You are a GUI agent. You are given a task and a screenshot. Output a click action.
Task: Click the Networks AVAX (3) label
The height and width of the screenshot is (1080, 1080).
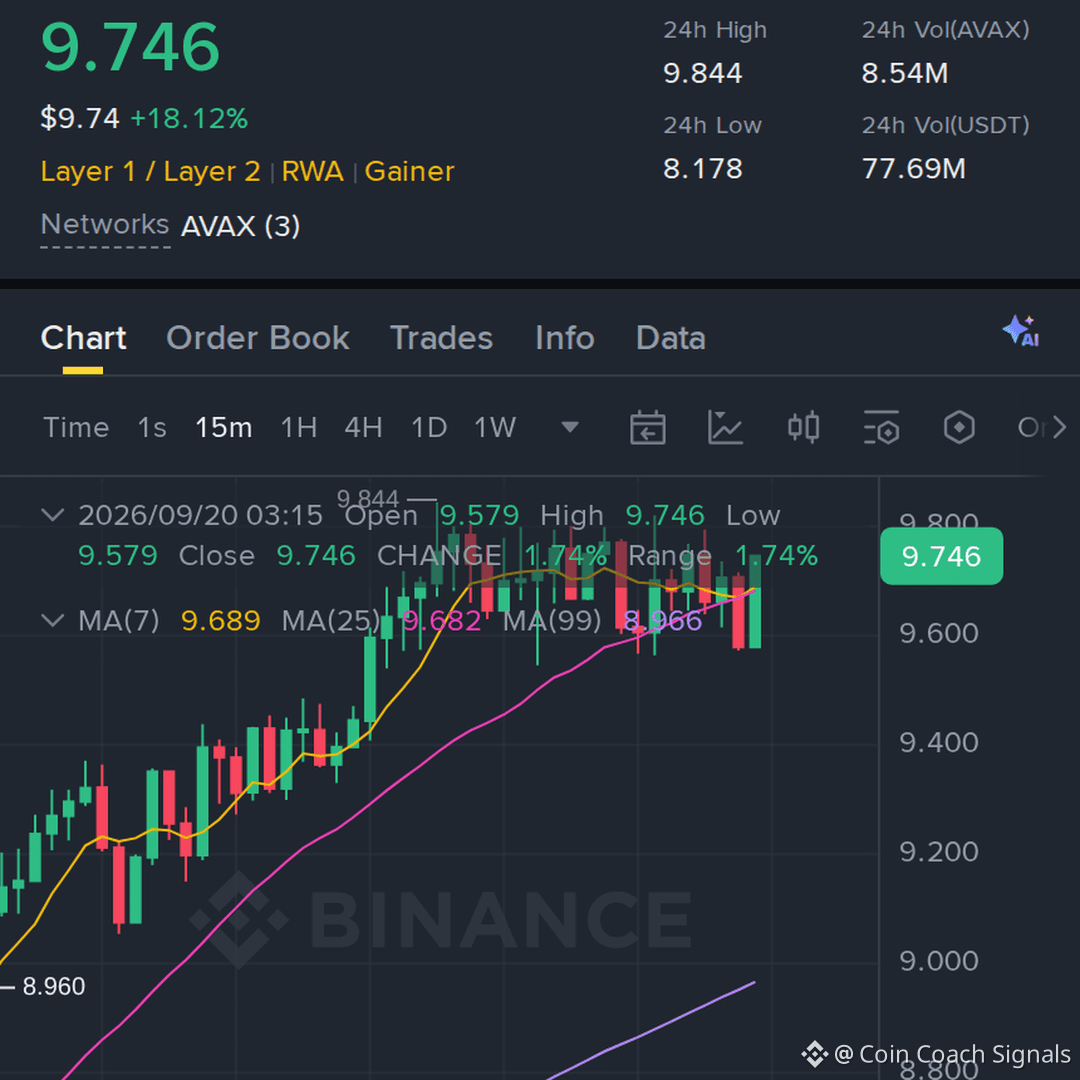[170, 226]
